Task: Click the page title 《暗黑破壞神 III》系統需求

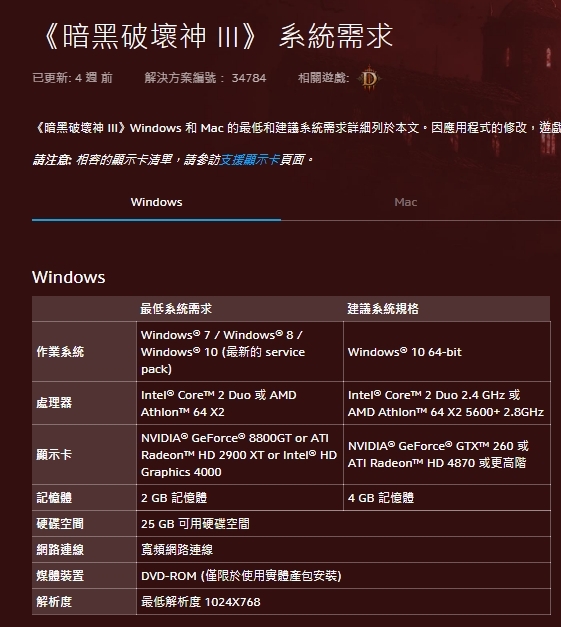Action: [x=217, y=36]
